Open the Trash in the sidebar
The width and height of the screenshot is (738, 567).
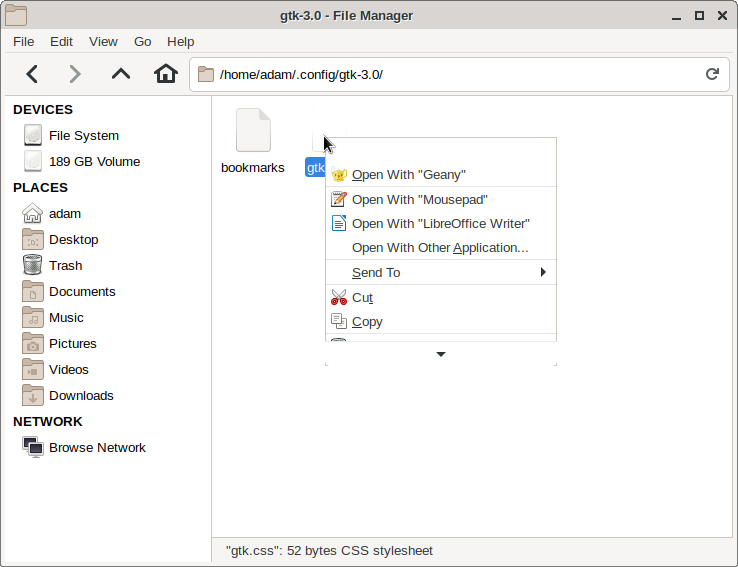tap(65, 265)
